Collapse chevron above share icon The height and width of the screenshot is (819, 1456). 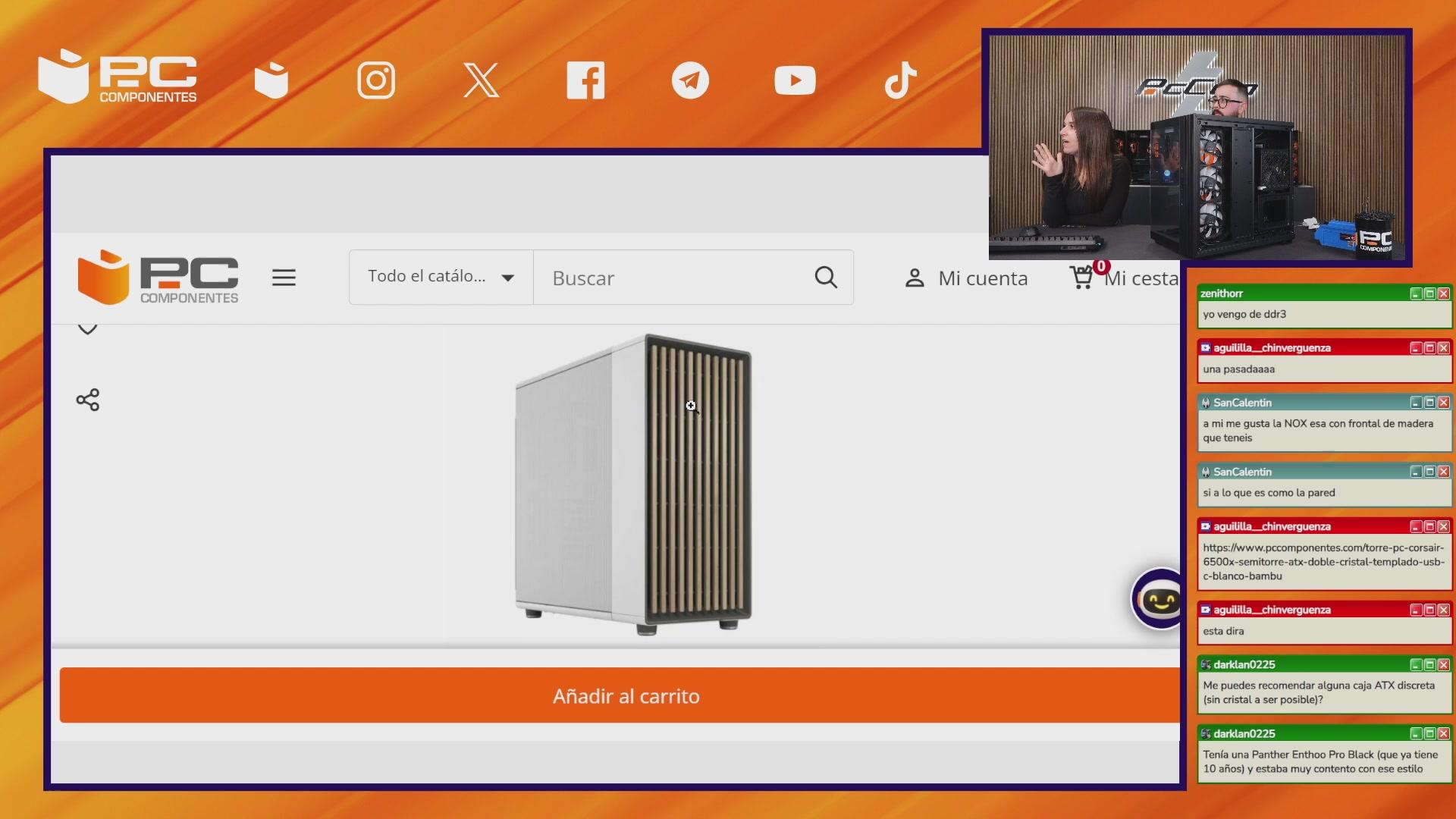click(x=88, y=329)
